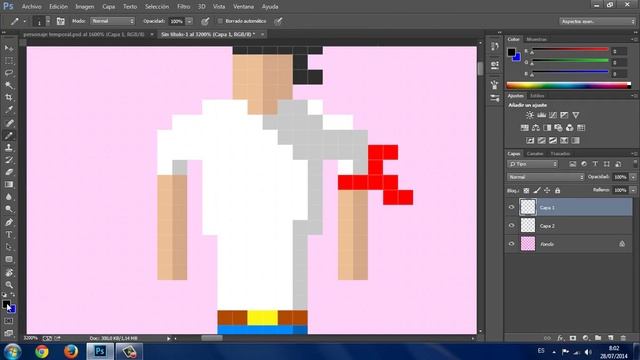This screenshot has width=640, height=360.
Task: Open the Ventana menu
Action: pos(243,7)
